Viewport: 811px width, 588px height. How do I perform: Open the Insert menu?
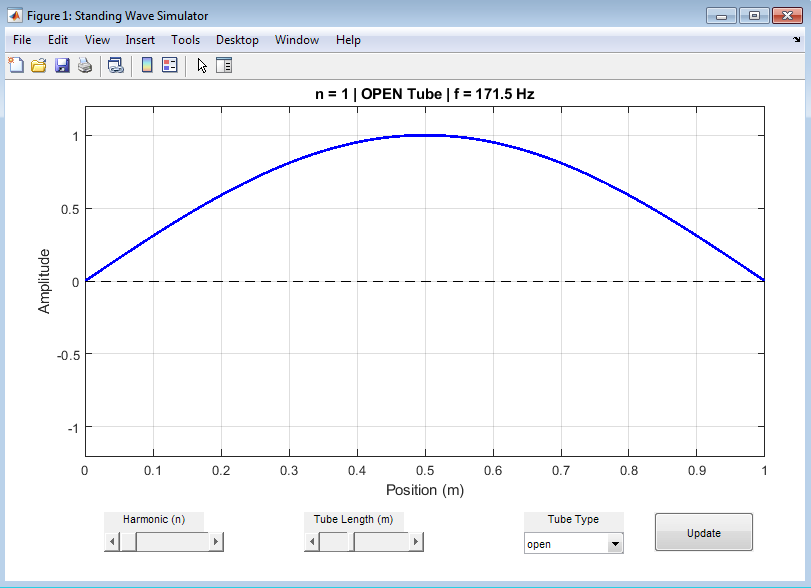(x=140, y=40)
